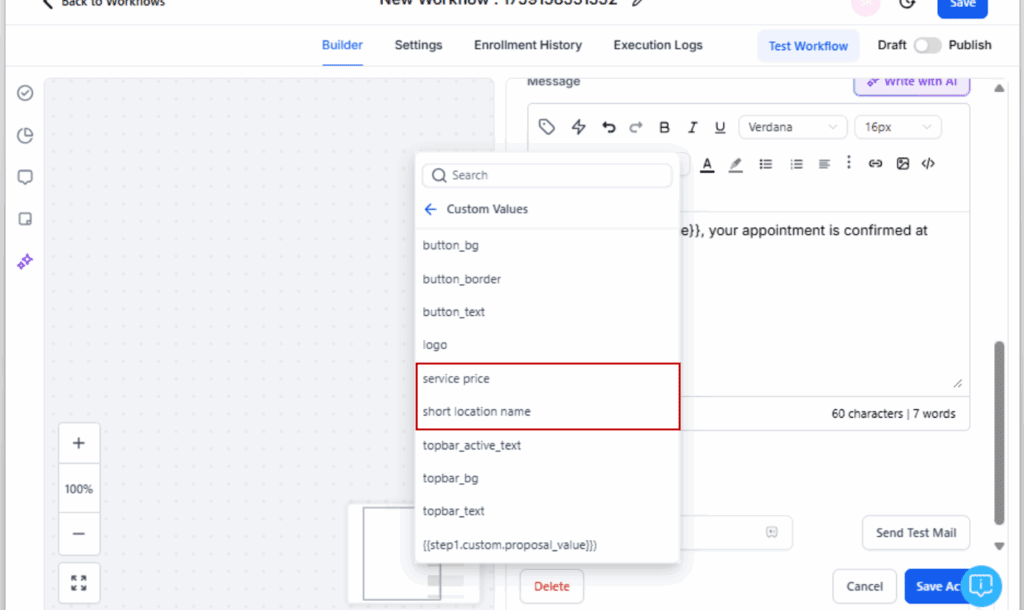Open the sticky note sidebar icon
Viewport: 1024px width, 610px height.
click(26, 219)
